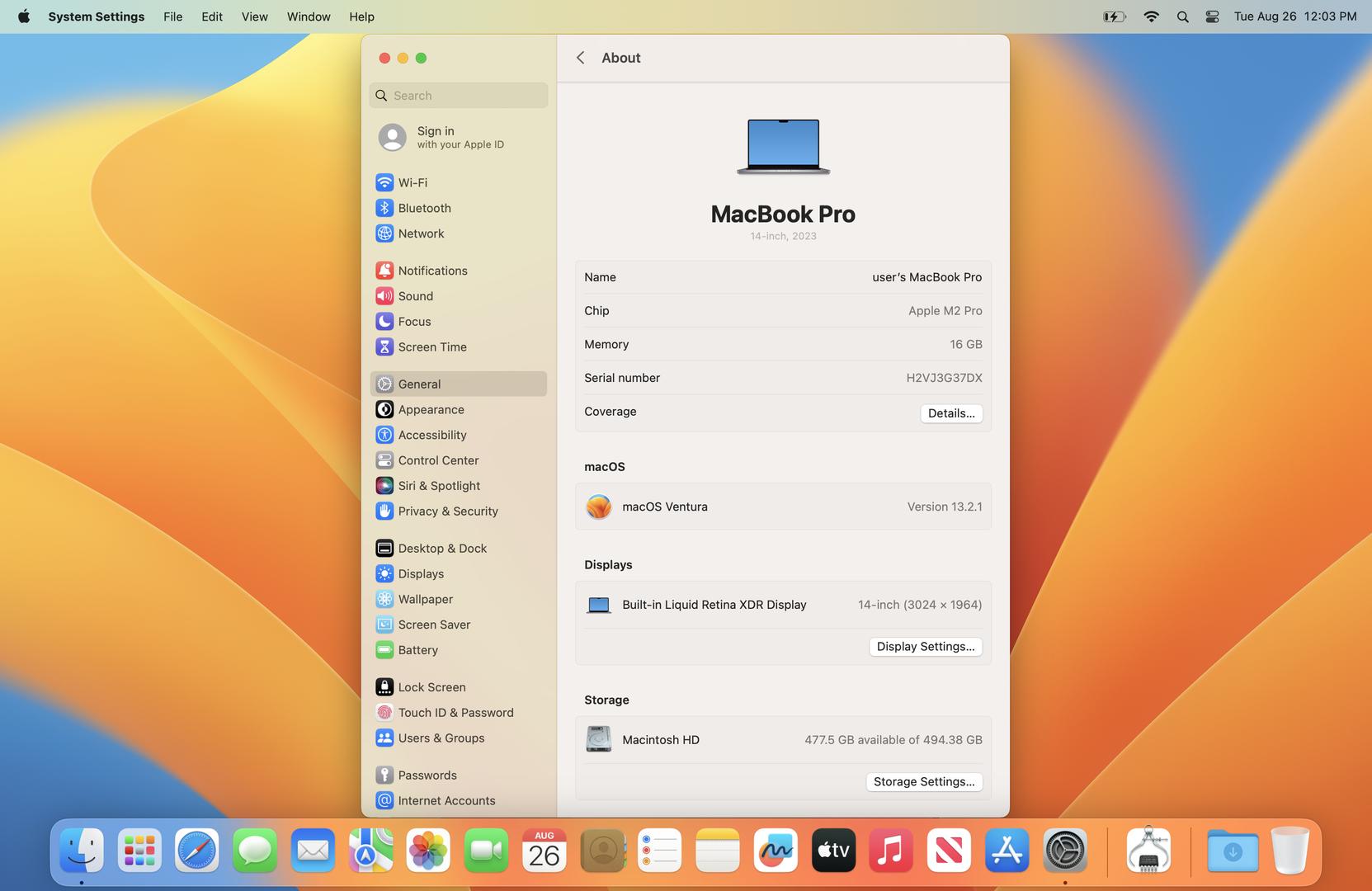Image resolution: width=1372 pixels, height=891 pixels.
Task: Open App Store from the Dock
Action: (x=1007, y=851)
